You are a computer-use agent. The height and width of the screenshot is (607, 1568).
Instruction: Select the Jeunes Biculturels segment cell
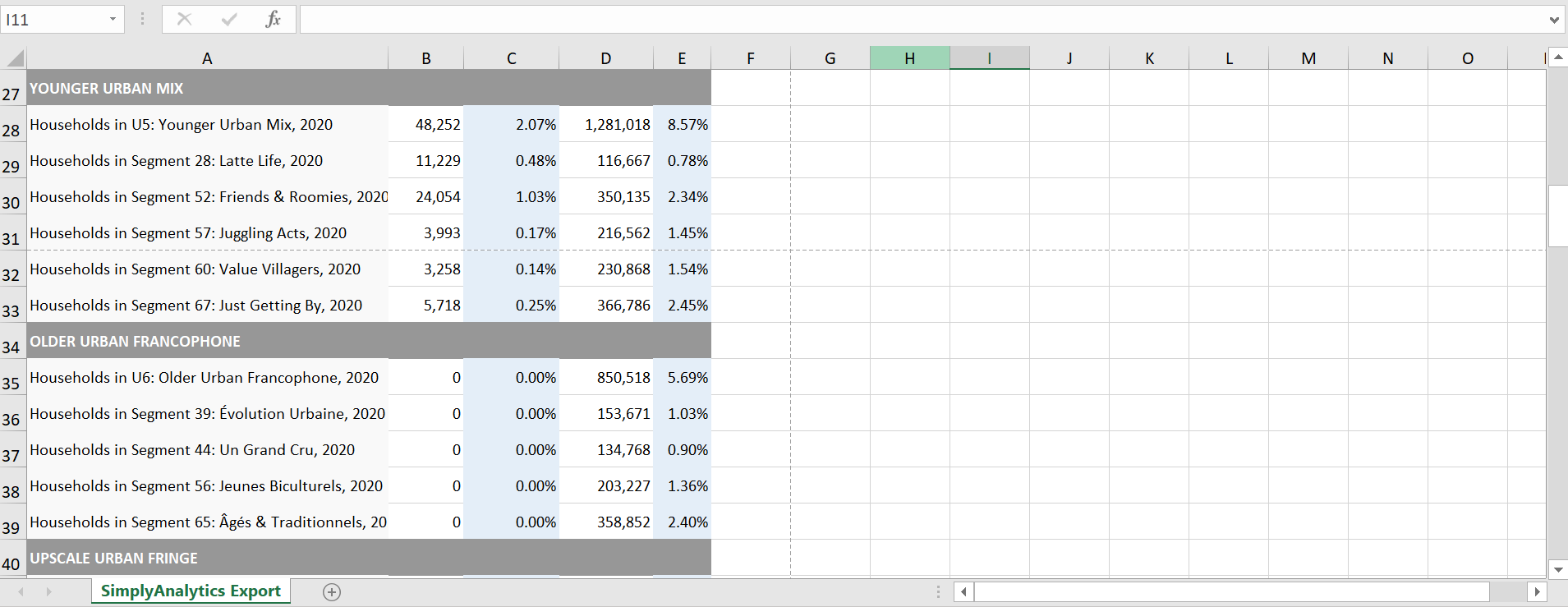207,485
